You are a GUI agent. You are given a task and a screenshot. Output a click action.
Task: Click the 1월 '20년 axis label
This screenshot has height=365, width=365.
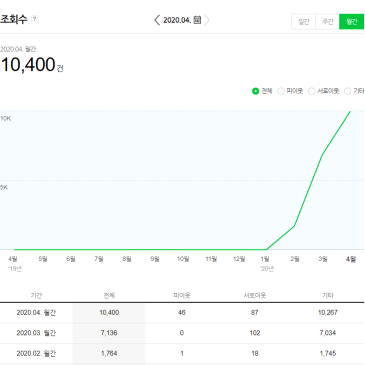click(266, 264)
